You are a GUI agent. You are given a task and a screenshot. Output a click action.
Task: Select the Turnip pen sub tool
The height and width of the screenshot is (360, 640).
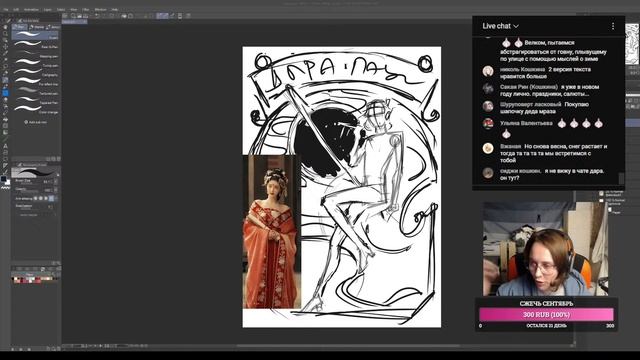click(x=35, y=63)
